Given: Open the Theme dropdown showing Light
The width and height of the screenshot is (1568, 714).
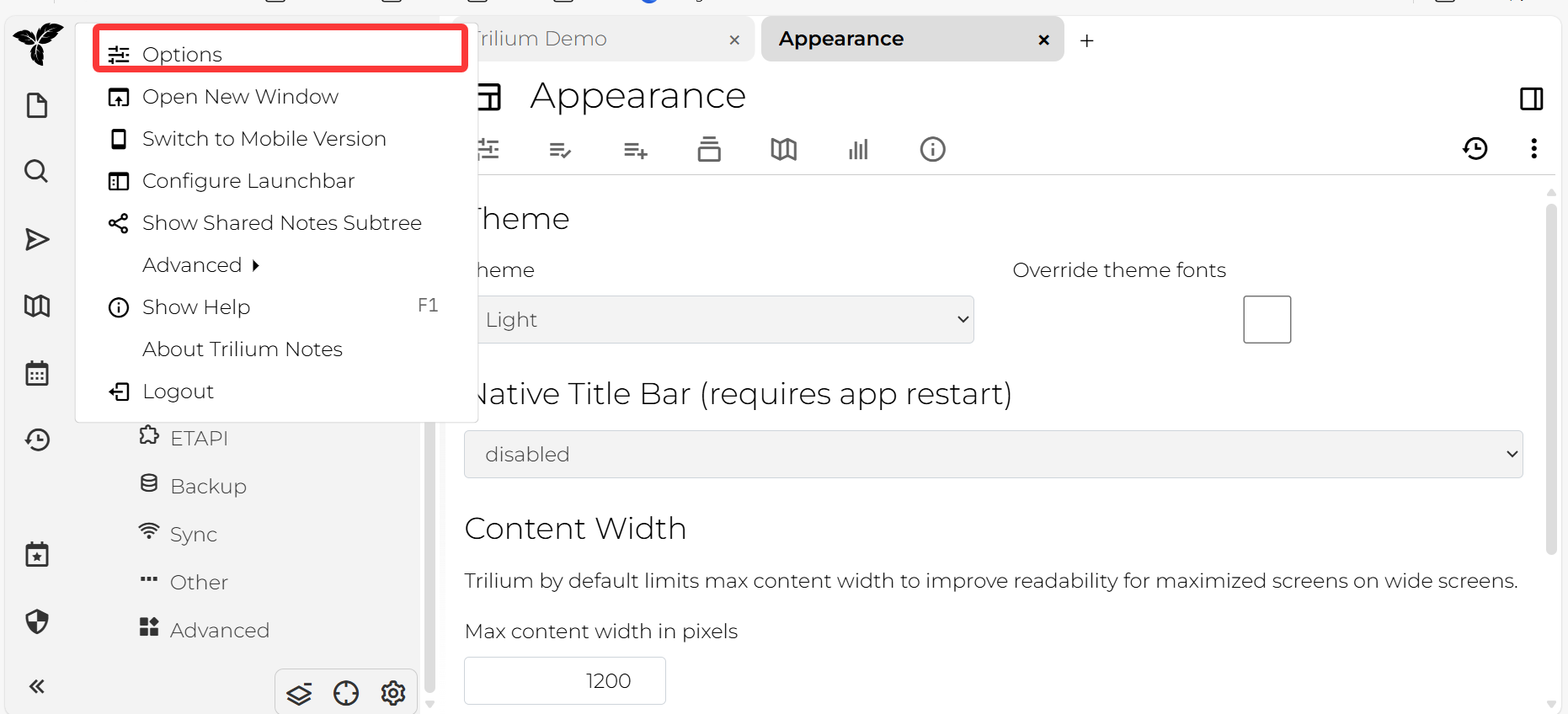Looking at the screenshot, I should [x=724, y=319].
